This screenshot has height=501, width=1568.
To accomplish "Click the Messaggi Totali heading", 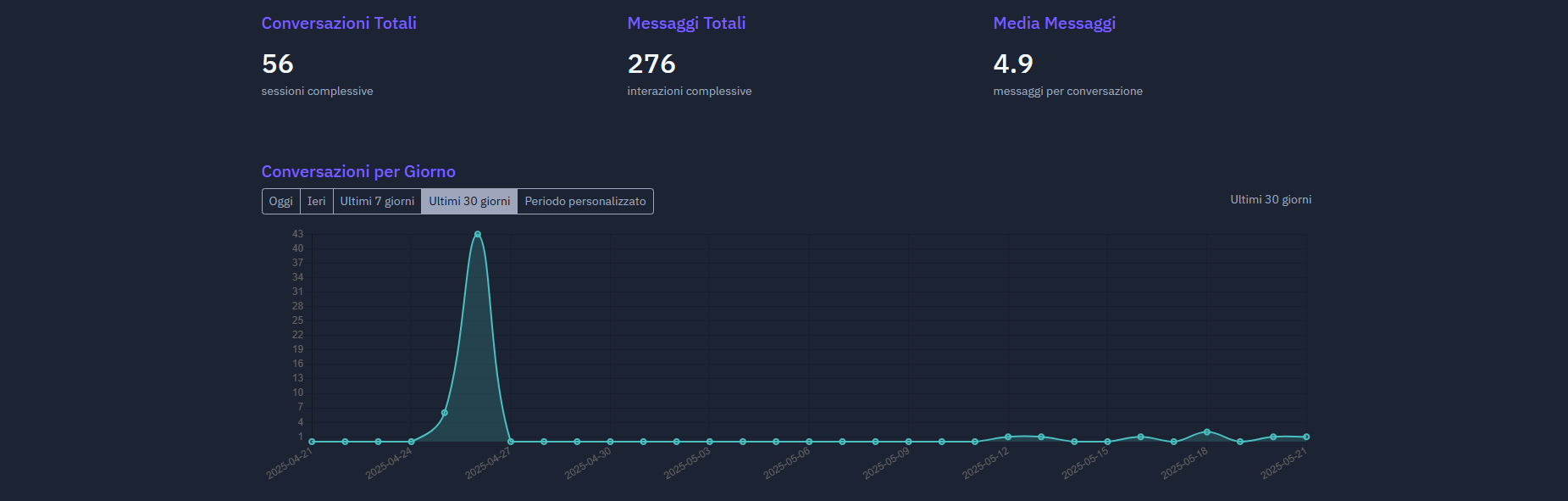I will [x=686, y=24].
